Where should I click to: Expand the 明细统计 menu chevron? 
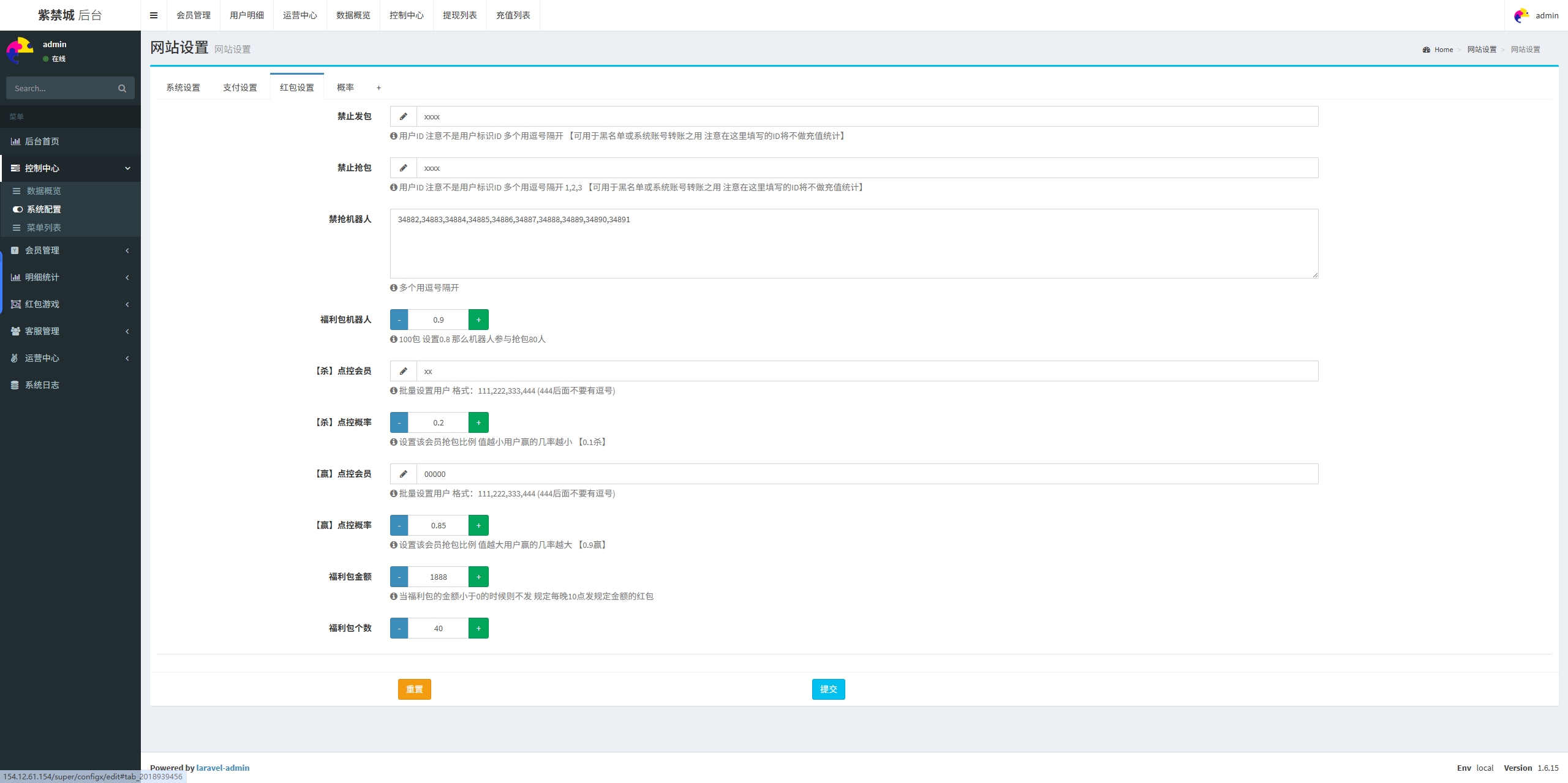(127, 277)
